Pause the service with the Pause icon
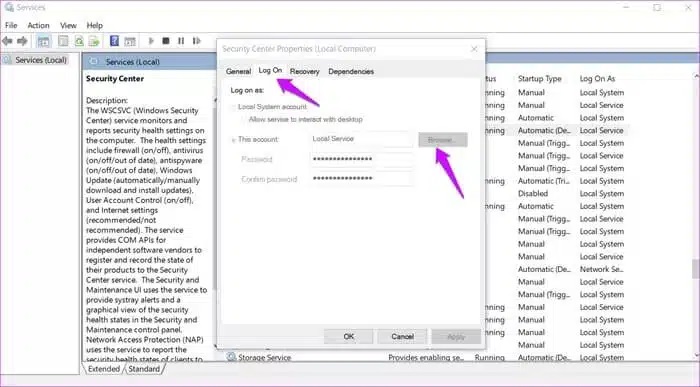The image size is (700, 387). click(x=181, y=41)
